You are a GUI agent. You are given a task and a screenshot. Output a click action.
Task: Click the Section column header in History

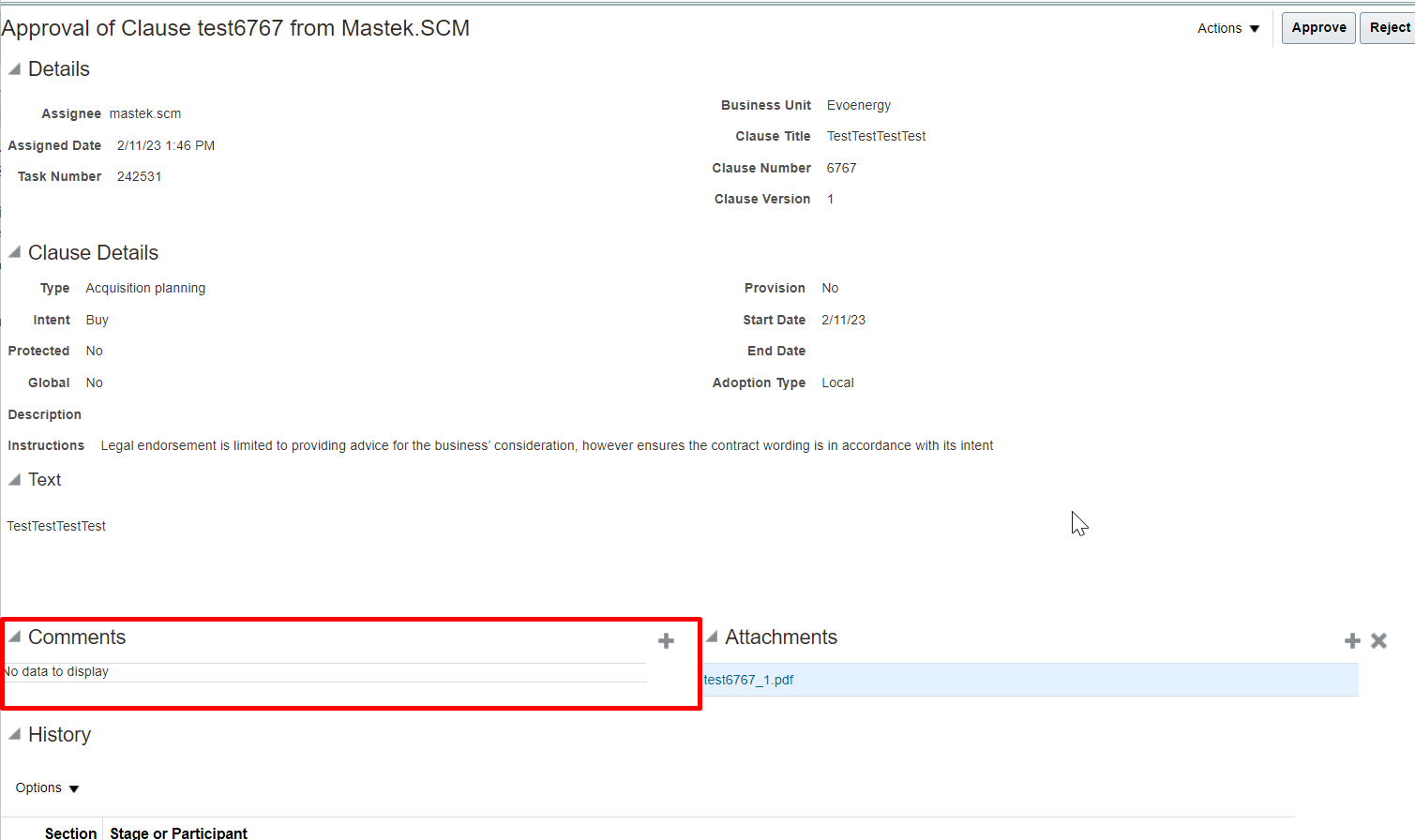pyautogui.click(x=70, y=832)
